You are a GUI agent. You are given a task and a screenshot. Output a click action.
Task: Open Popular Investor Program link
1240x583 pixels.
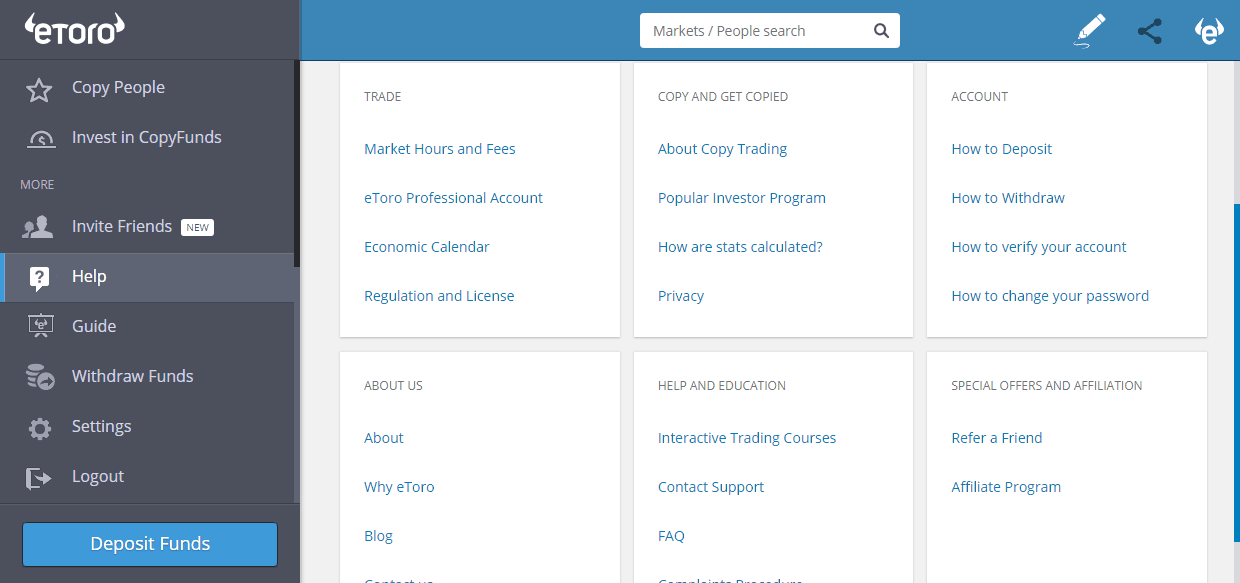pos(742,198)
